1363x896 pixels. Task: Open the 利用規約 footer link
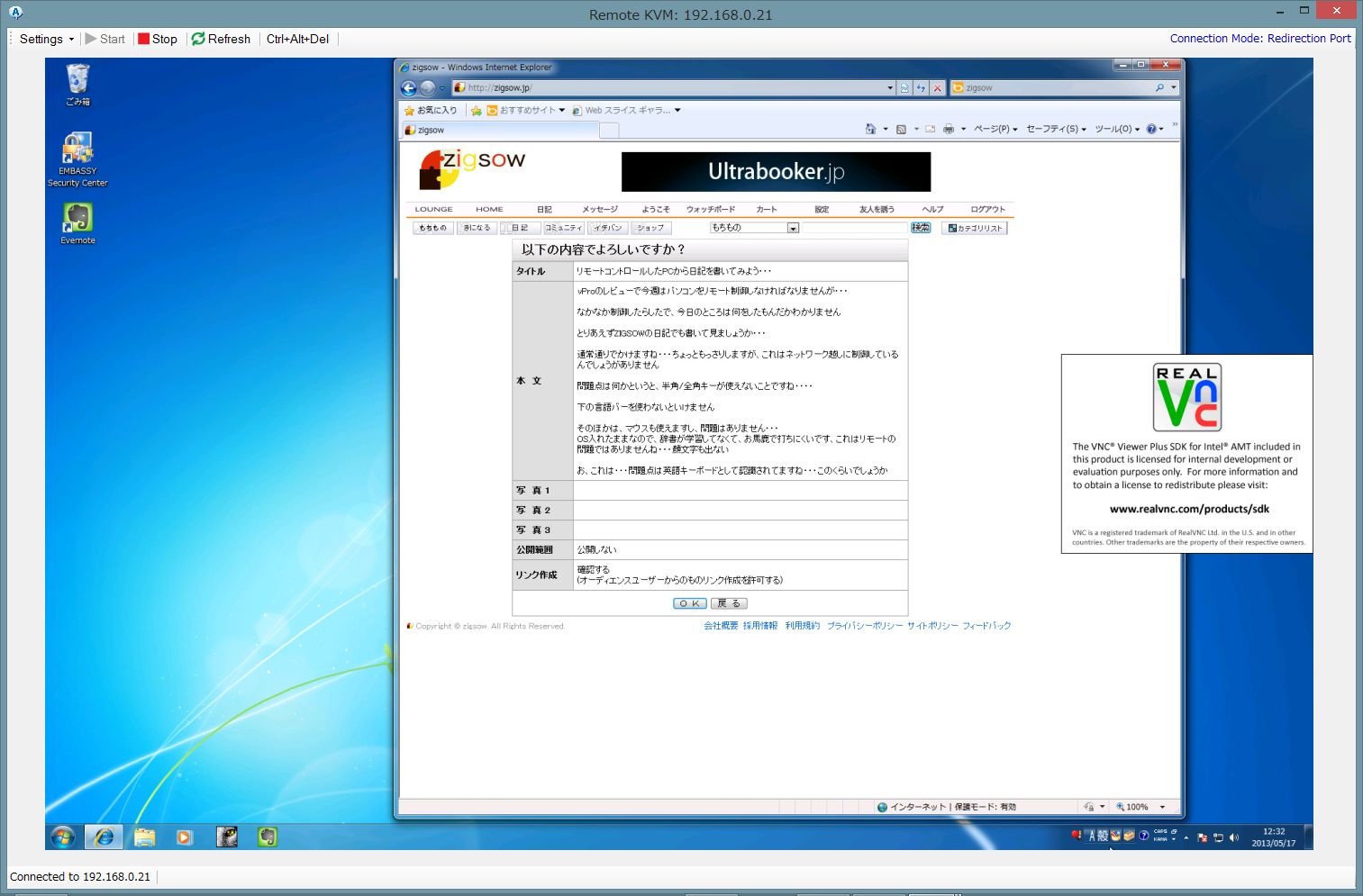pyautogui.click(x=802, y=626)
